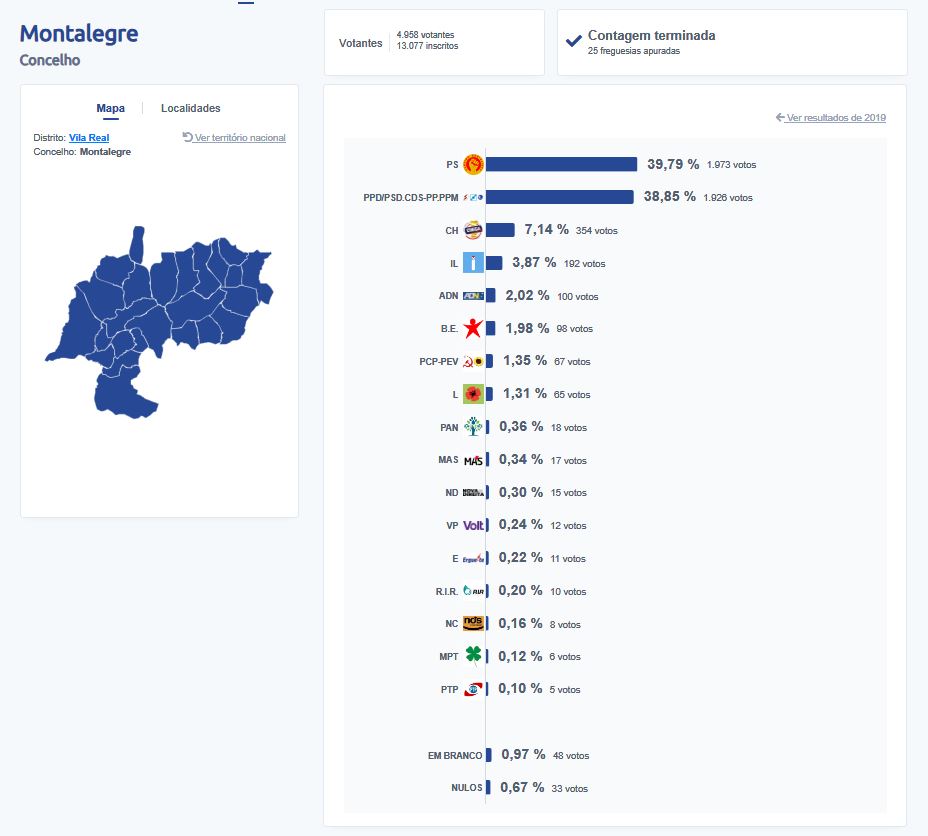Click the '65 votos' value
928x836 pixels.
(572, 395)
